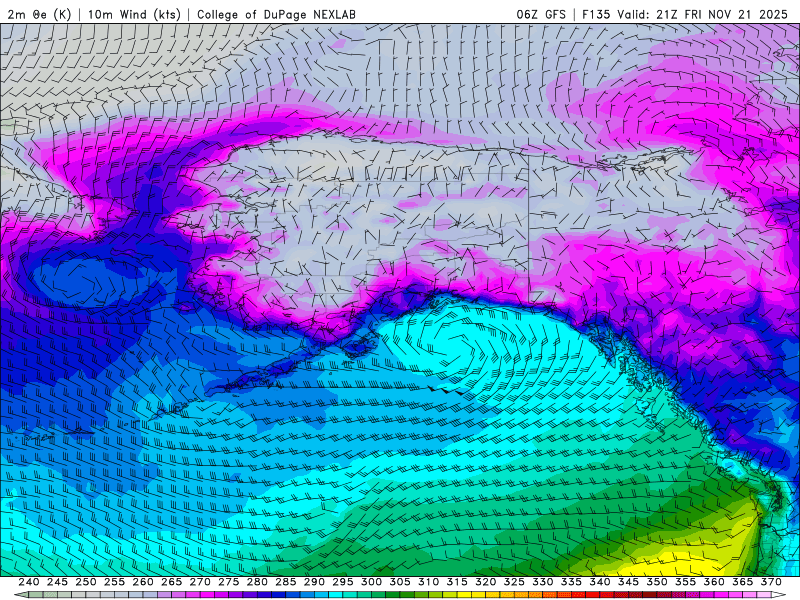Click the 295 color scale value
The width and height of the screenshot is (800, 600).
[x=343, y=582]
